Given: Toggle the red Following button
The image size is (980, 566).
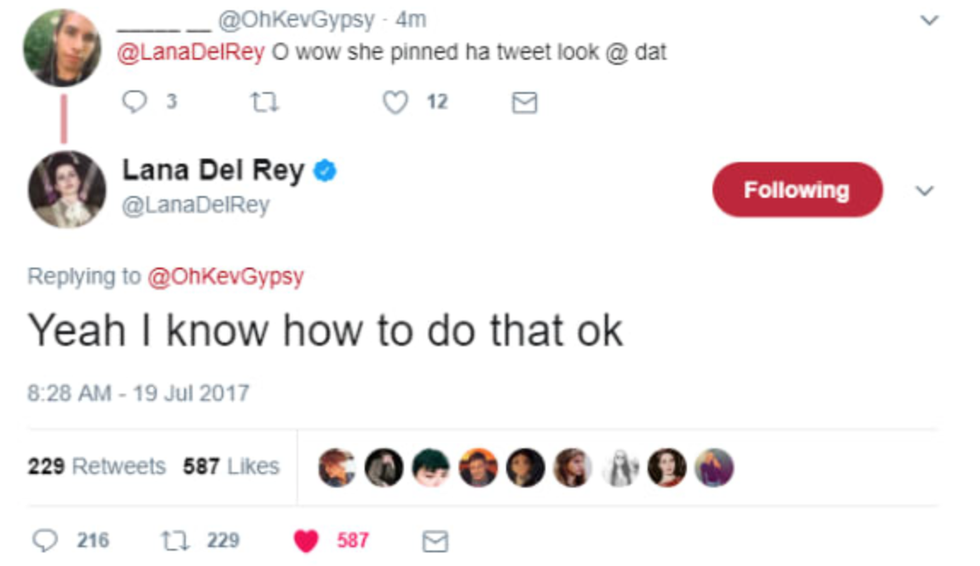Looking at the screenshot, I should (x=796, y=190).
